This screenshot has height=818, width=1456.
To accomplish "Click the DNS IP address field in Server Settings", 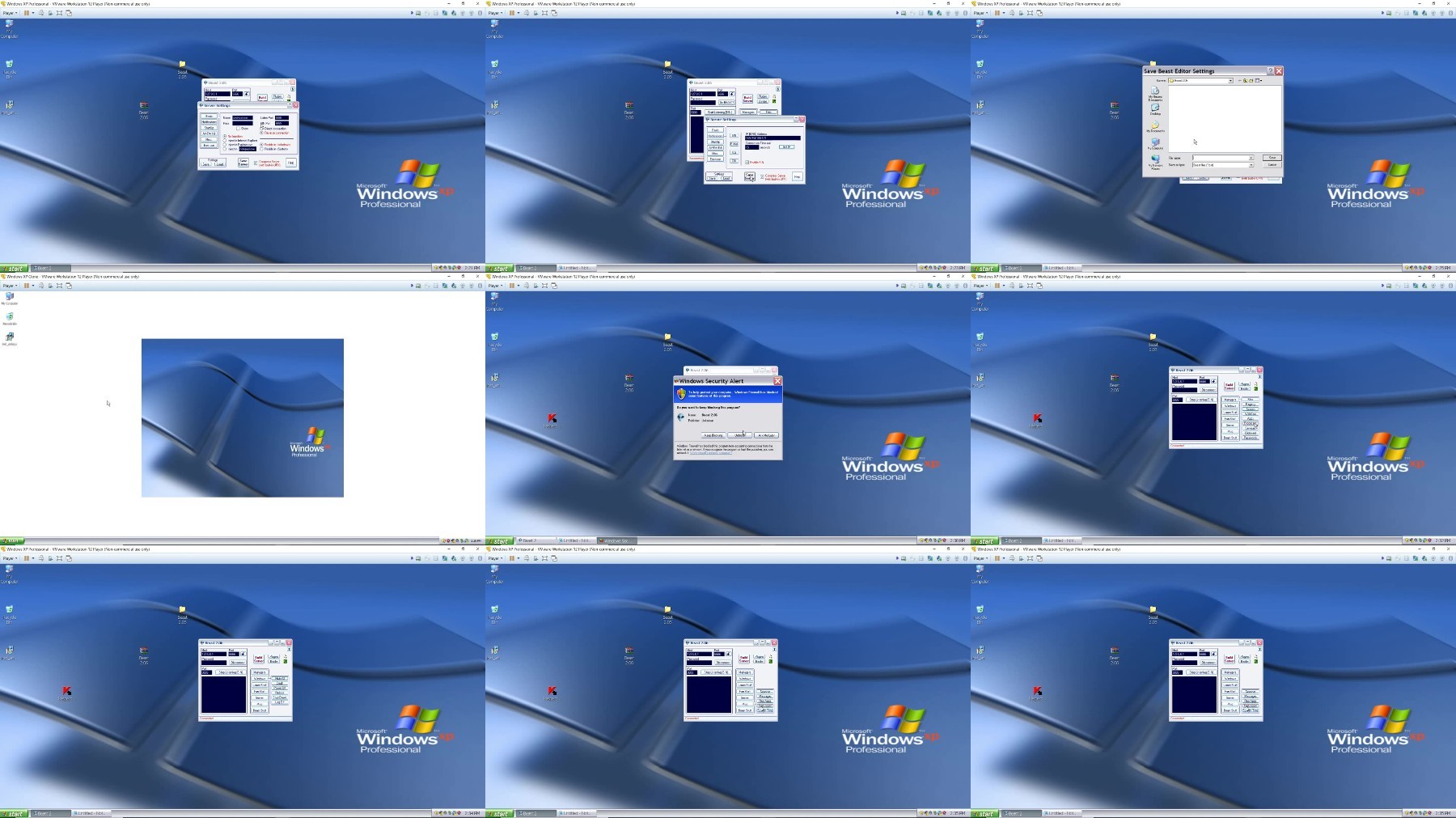I will 772,138.
